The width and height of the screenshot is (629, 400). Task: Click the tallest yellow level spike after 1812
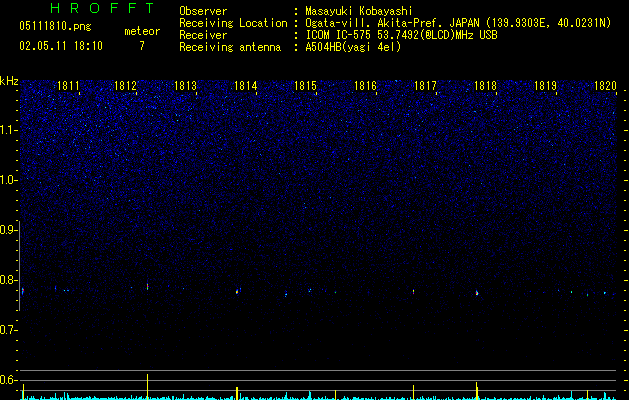[147, 386]
